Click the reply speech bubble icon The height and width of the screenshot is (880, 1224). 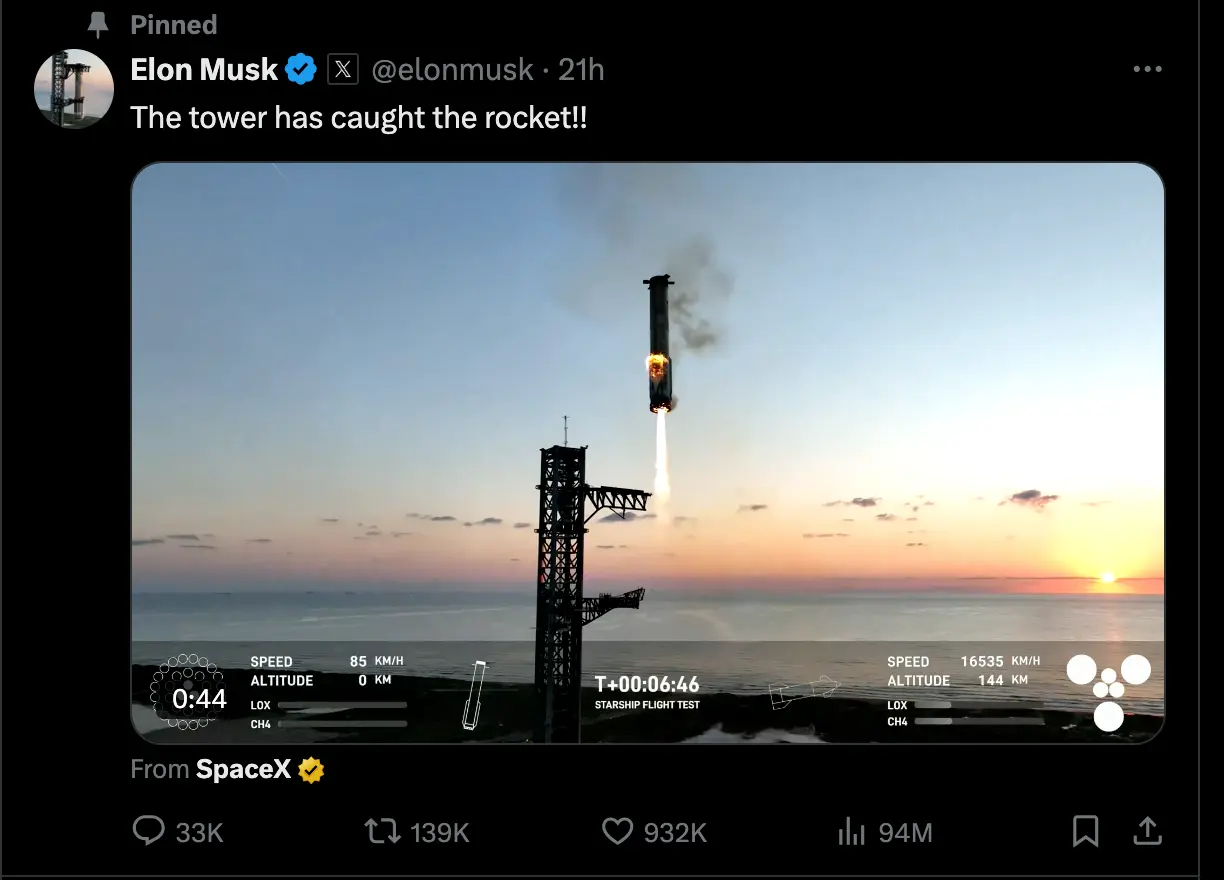coord(149,831)
